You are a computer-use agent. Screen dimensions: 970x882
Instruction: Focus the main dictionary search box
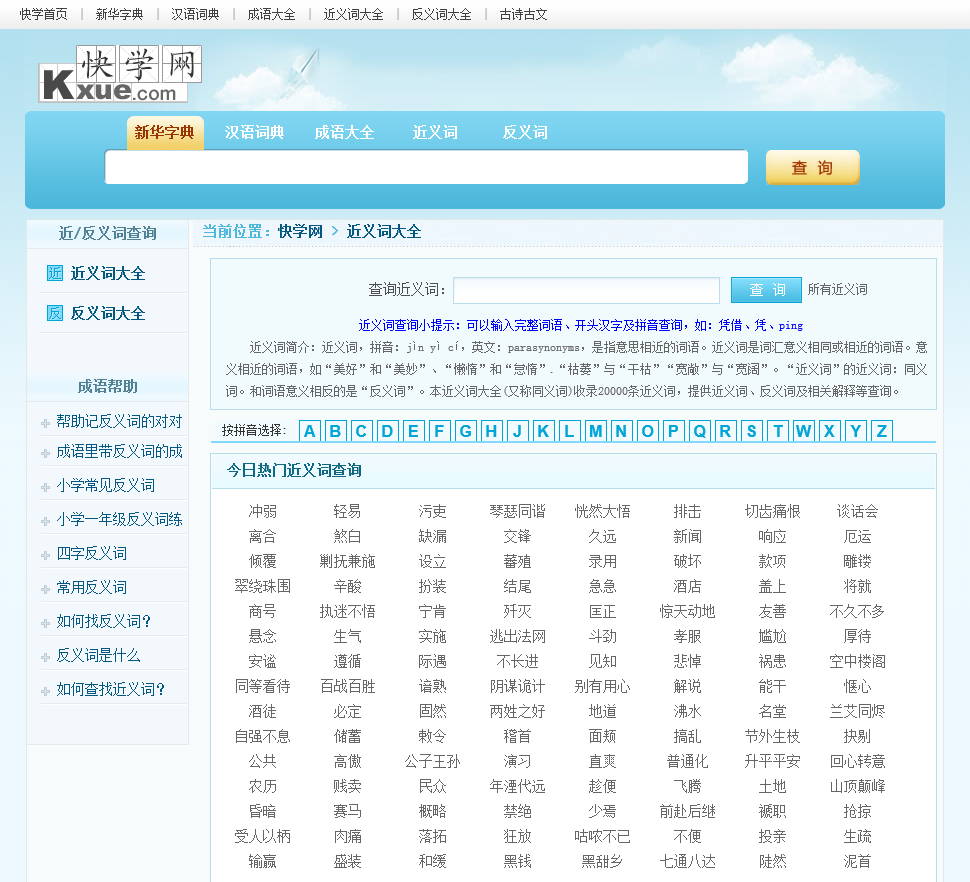(x=426, y=167)
